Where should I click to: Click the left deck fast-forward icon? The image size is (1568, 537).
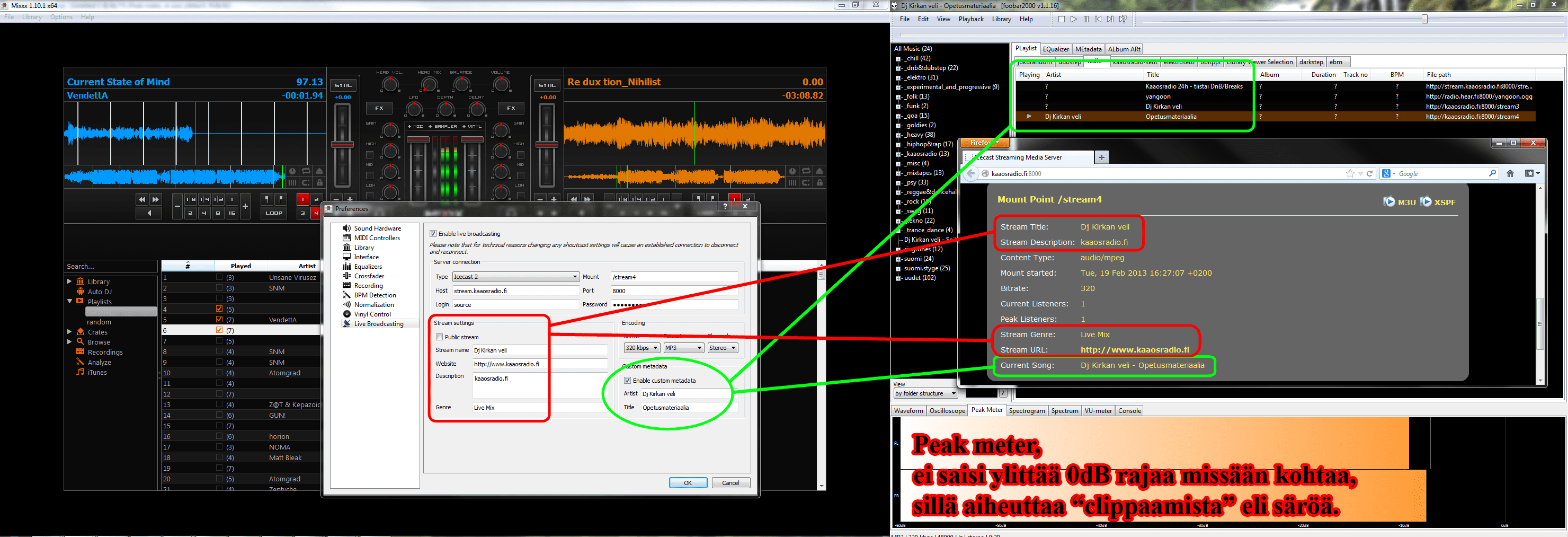tap(156, 199)
